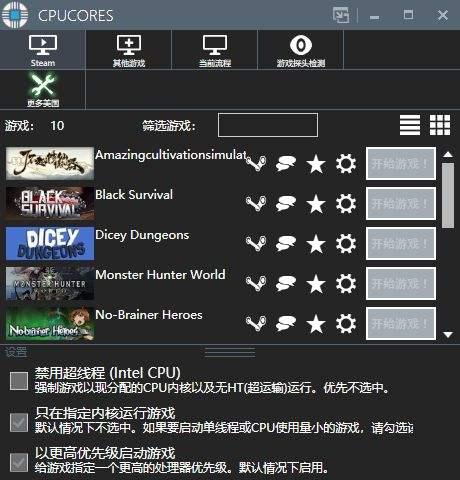The width and height of the screenshot is (460, 480).
Task: Open the wrench and screwdriver tools icon
Action: (43, 85)
